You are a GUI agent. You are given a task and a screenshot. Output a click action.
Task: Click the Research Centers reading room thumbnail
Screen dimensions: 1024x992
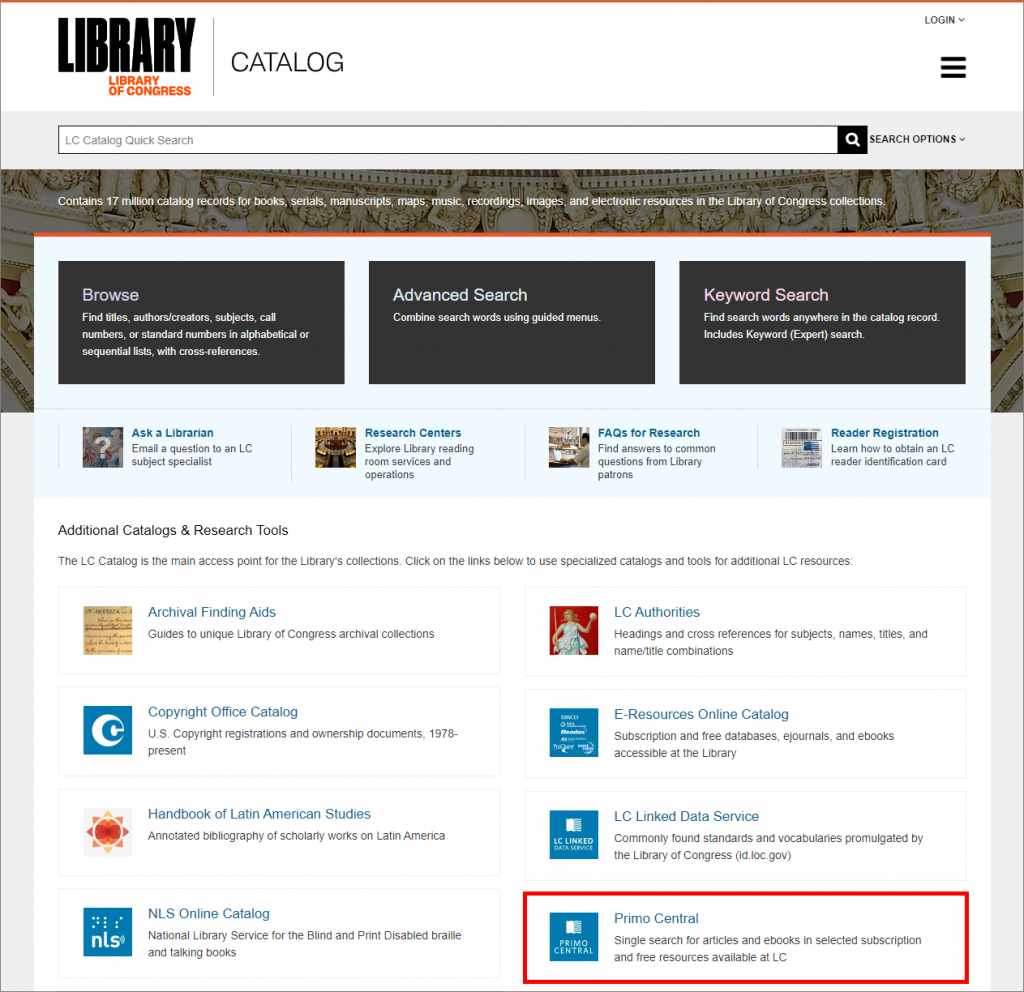(336, 447)
